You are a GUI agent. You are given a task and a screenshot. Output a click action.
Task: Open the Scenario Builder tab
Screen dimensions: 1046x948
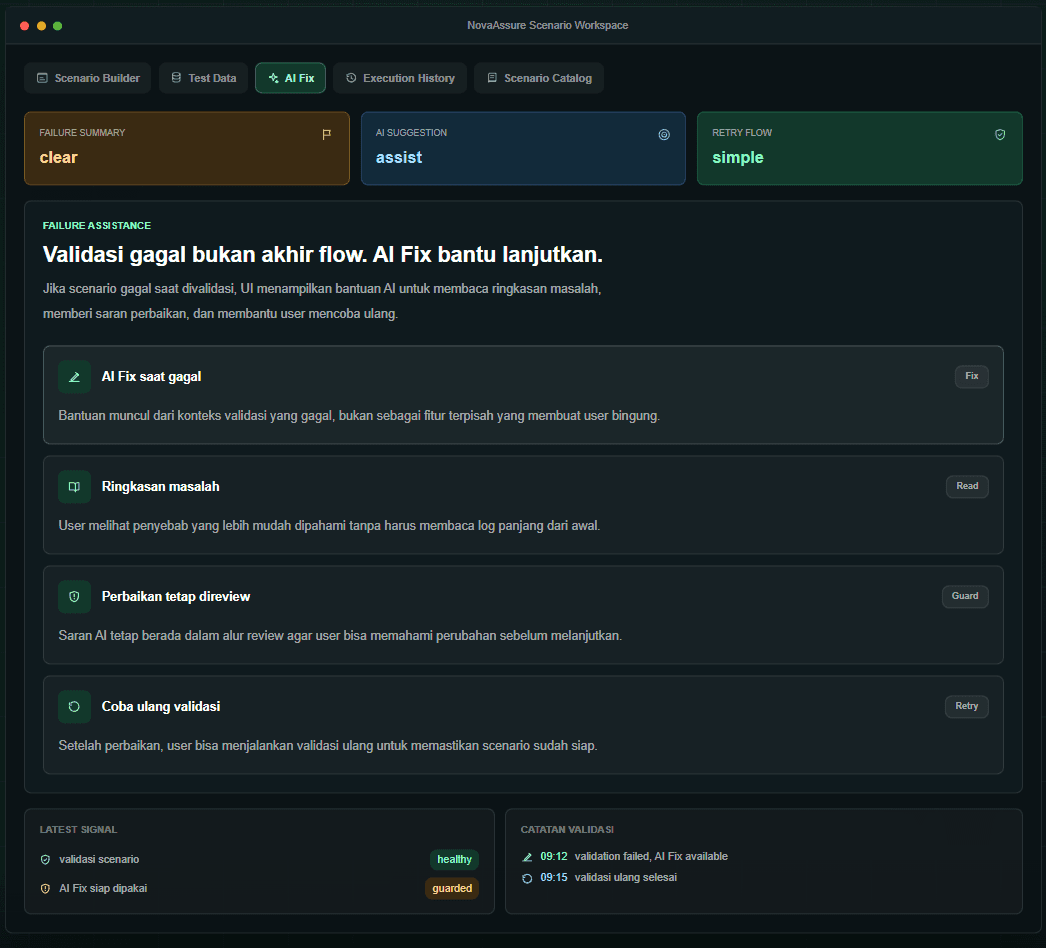click(x=87, y=78)
